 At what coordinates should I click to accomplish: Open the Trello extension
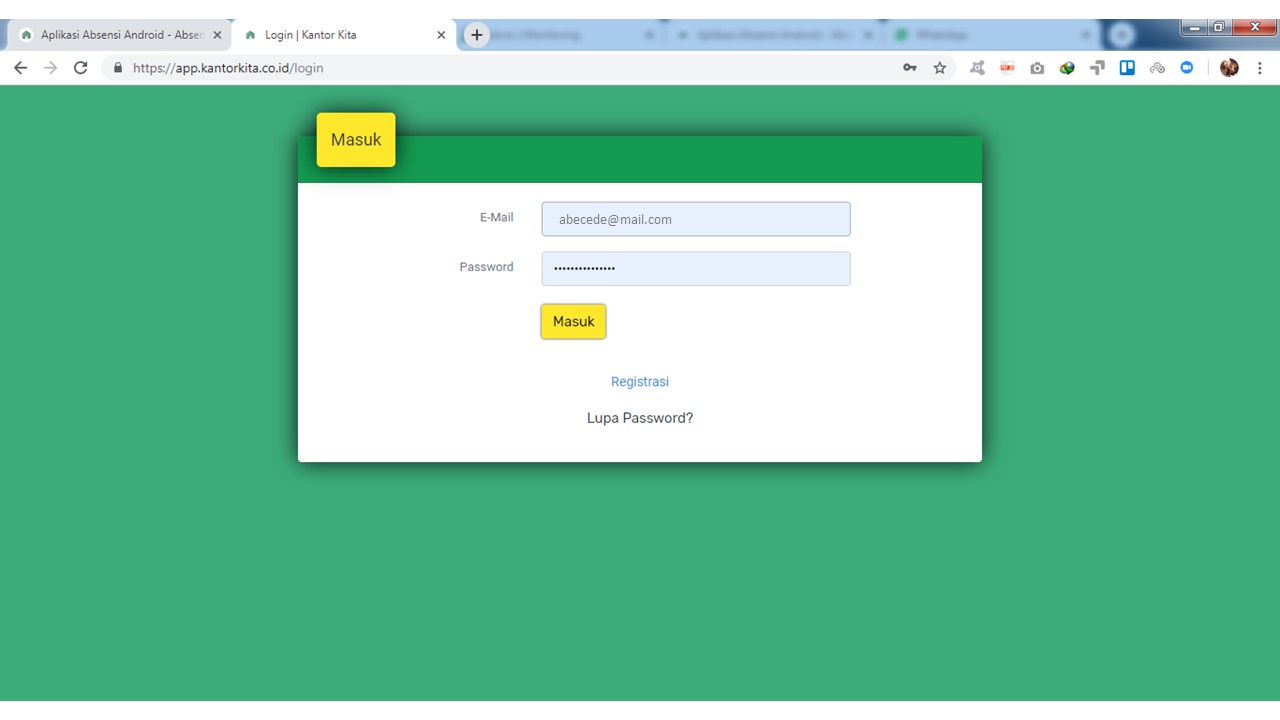1127,68
